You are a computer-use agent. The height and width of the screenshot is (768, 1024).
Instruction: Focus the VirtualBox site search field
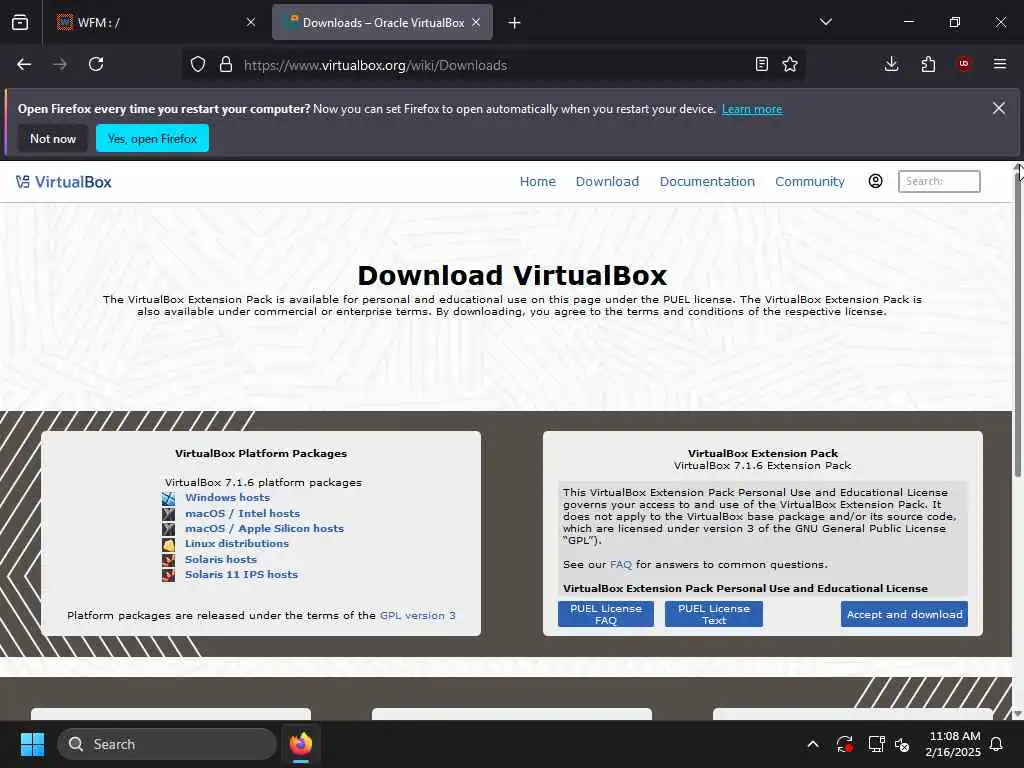(939, 182)
